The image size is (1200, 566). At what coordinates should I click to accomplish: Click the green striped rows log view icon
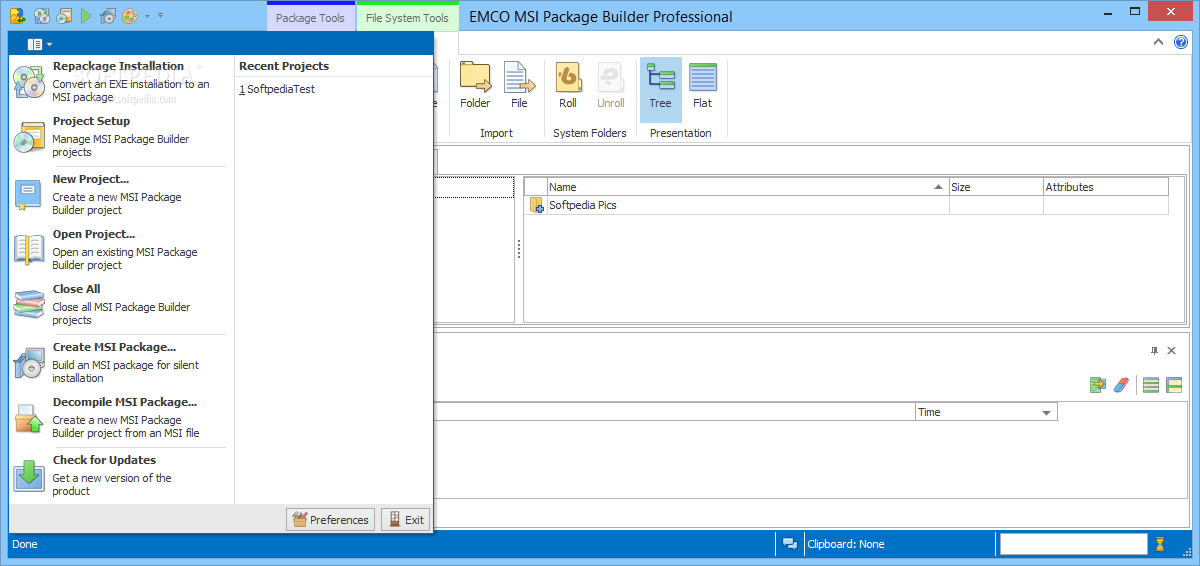click(1151, 385)
